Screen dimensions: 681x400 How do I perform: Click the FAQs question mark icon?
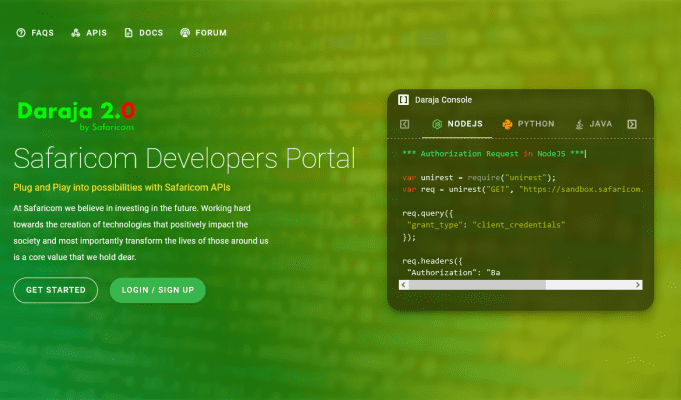(21, 33)
